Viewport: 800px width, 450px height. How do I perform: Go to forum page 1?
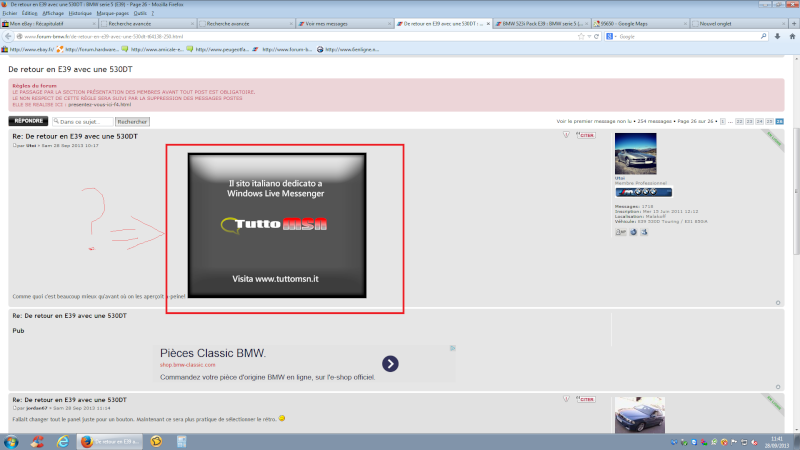(x=722, y=121)
